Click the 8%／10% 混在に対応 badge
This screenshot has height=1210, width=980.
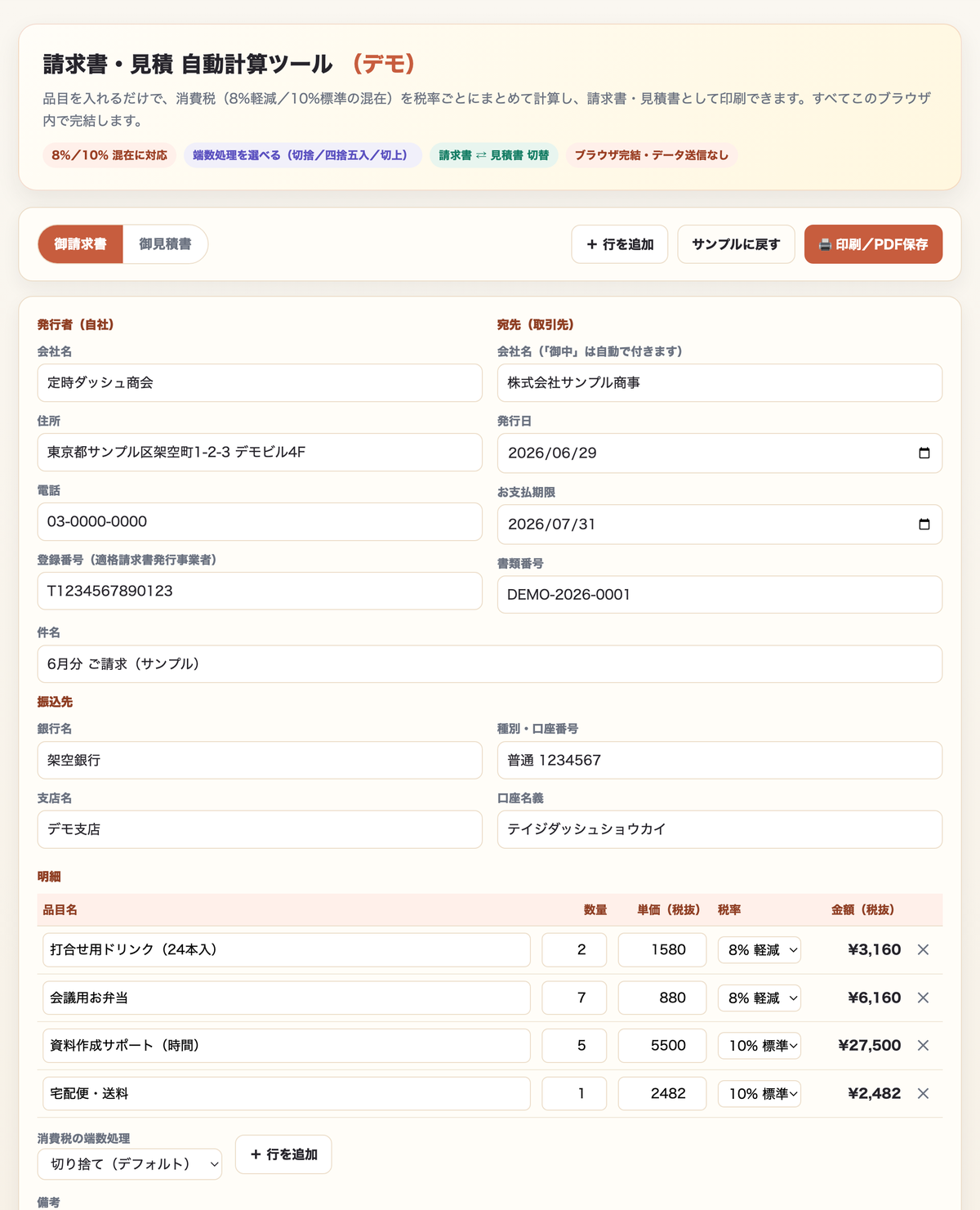click(x=109, y=155)
